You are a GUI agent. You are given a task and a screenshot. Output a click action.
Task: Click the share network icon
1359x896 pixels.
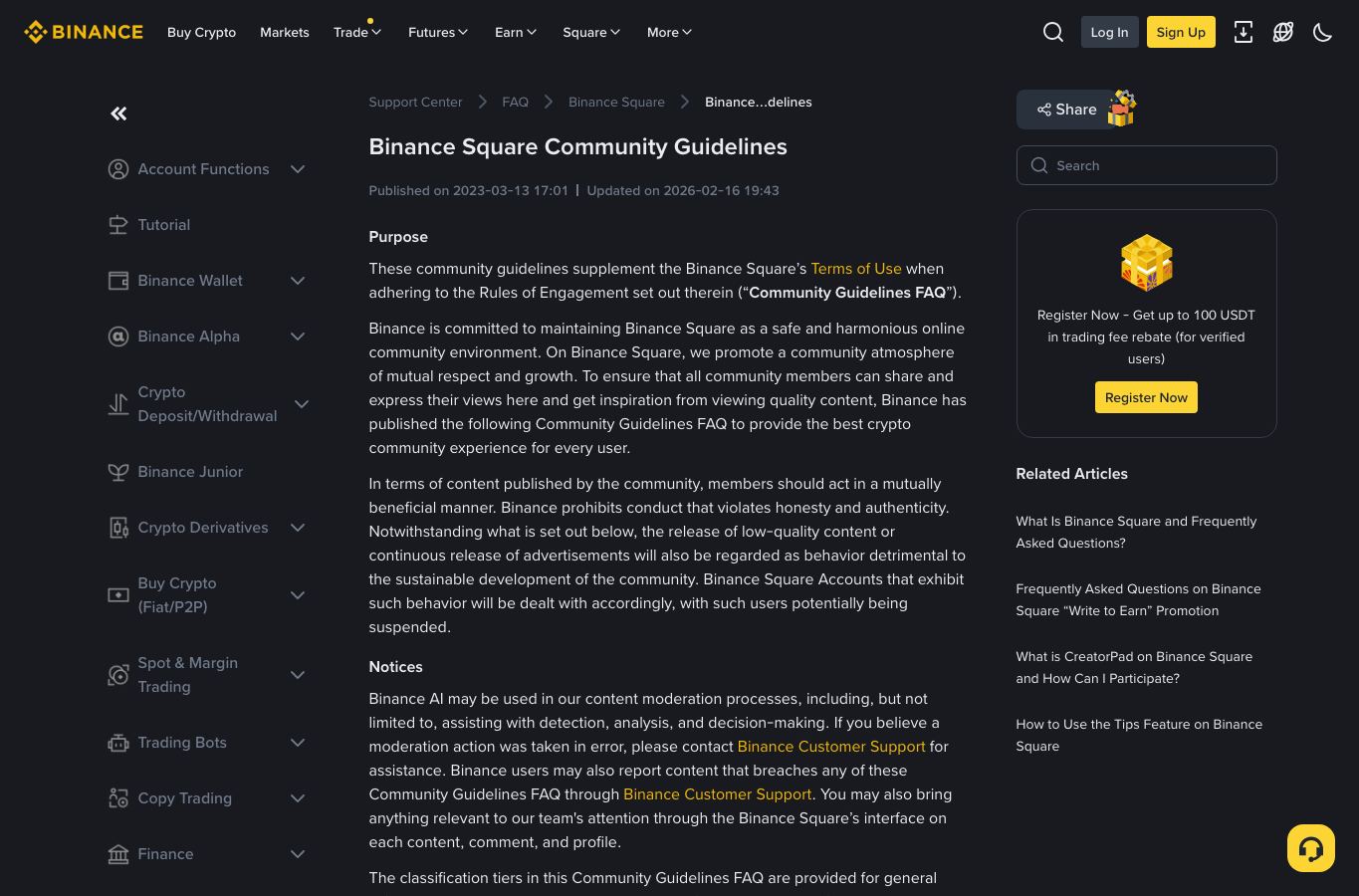click(x=1044, y=110)
